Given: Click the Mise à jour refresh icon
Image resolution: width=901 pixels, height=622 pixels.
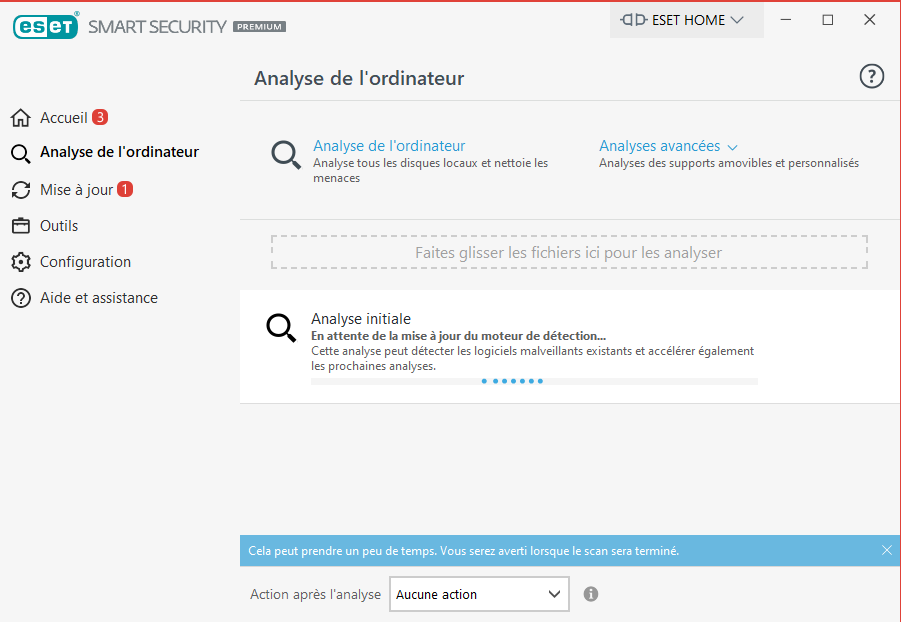Looking at the screenshot, I should pyautogui.click(x=21, y=190).
